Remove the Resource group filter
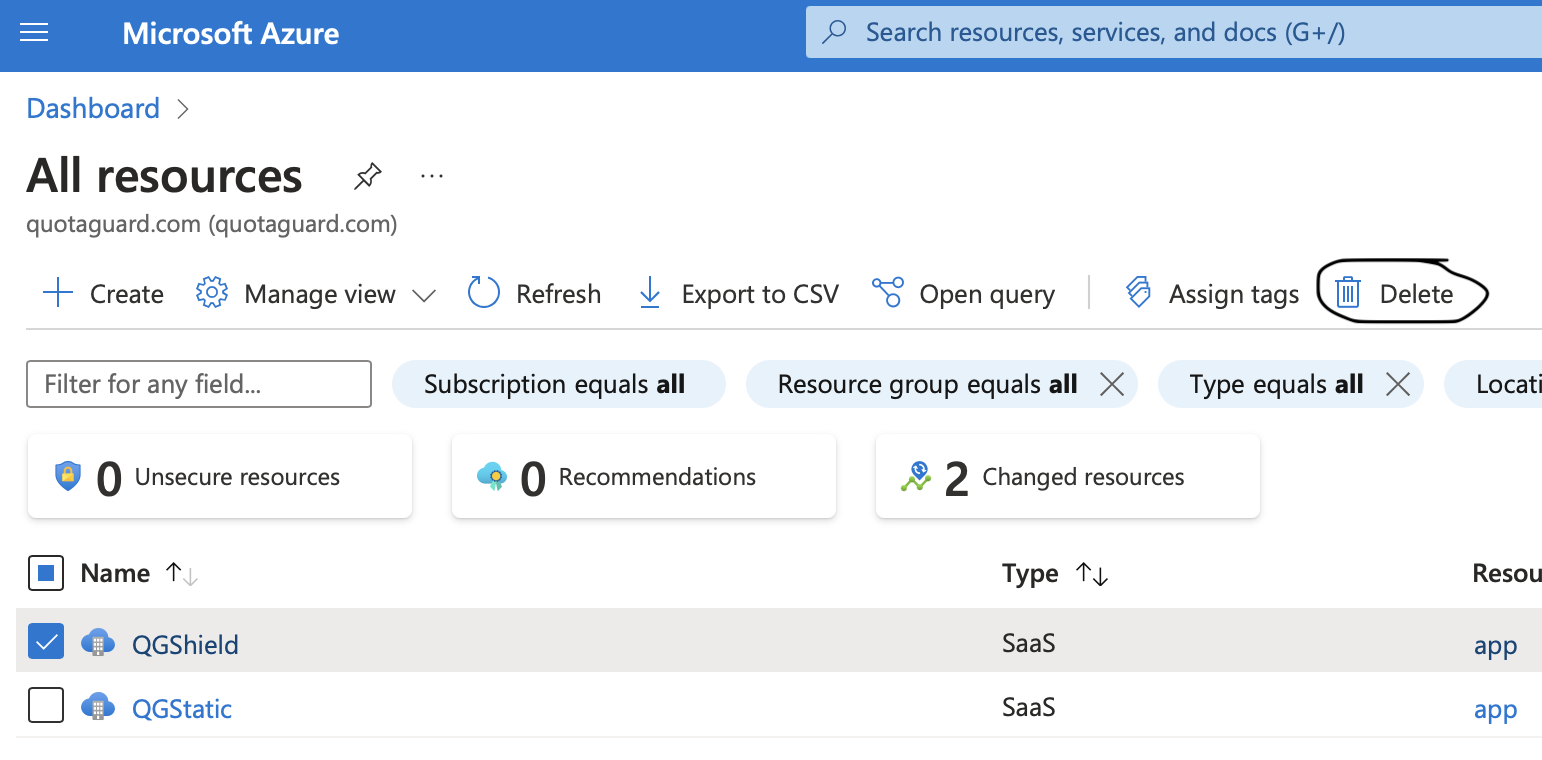The height and width of the screenshot is (760, 1542). click(1112, 385)
